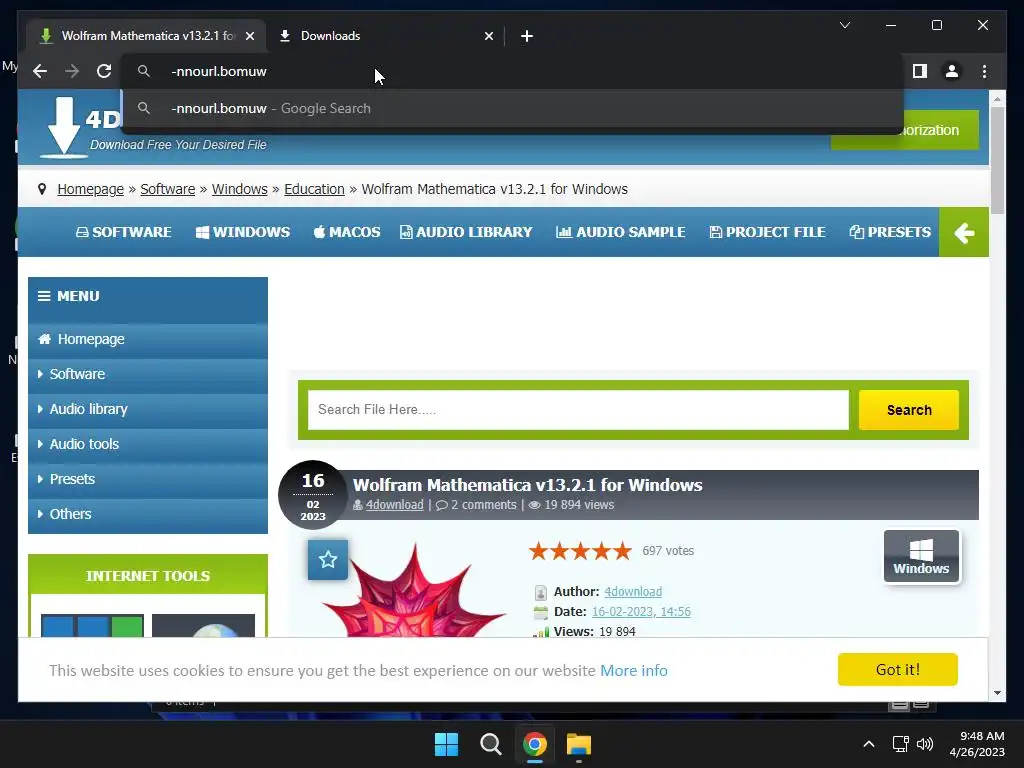Screen dimensions: 1024x768
Task: Open a new browser tab
Action: (527, 36)
